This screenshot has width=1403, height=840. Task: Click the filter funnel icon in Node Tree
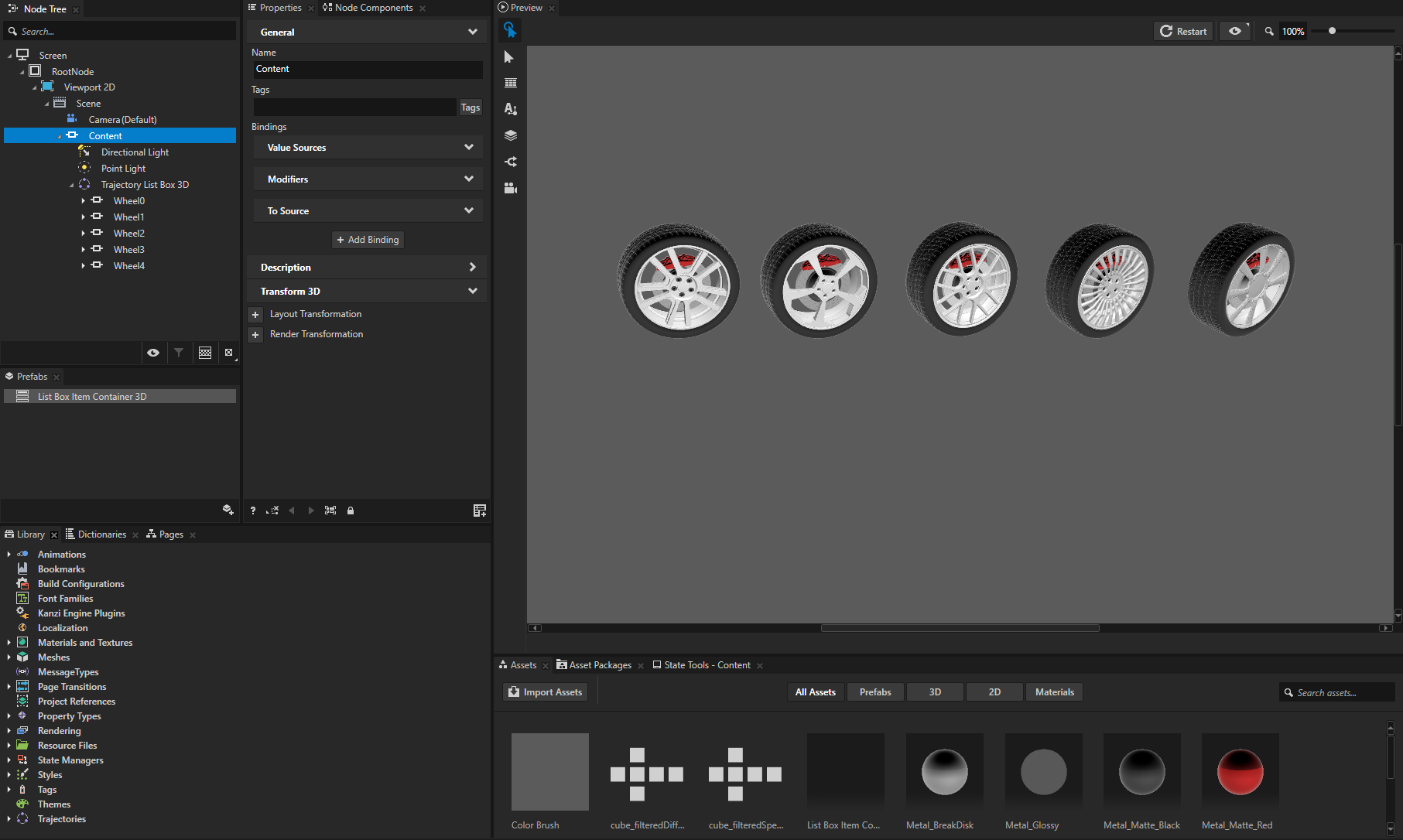(179, 353)
